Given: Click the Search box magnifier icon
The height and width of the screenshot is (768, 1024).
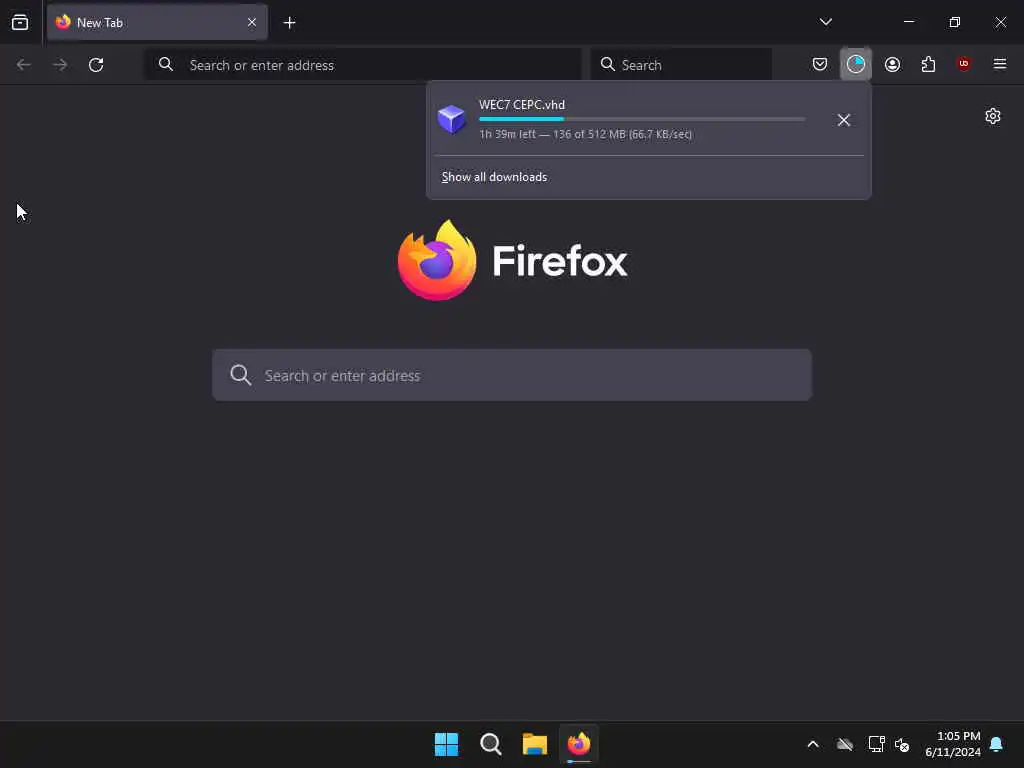Looking at the screenshot, I should tap(607, 64).
